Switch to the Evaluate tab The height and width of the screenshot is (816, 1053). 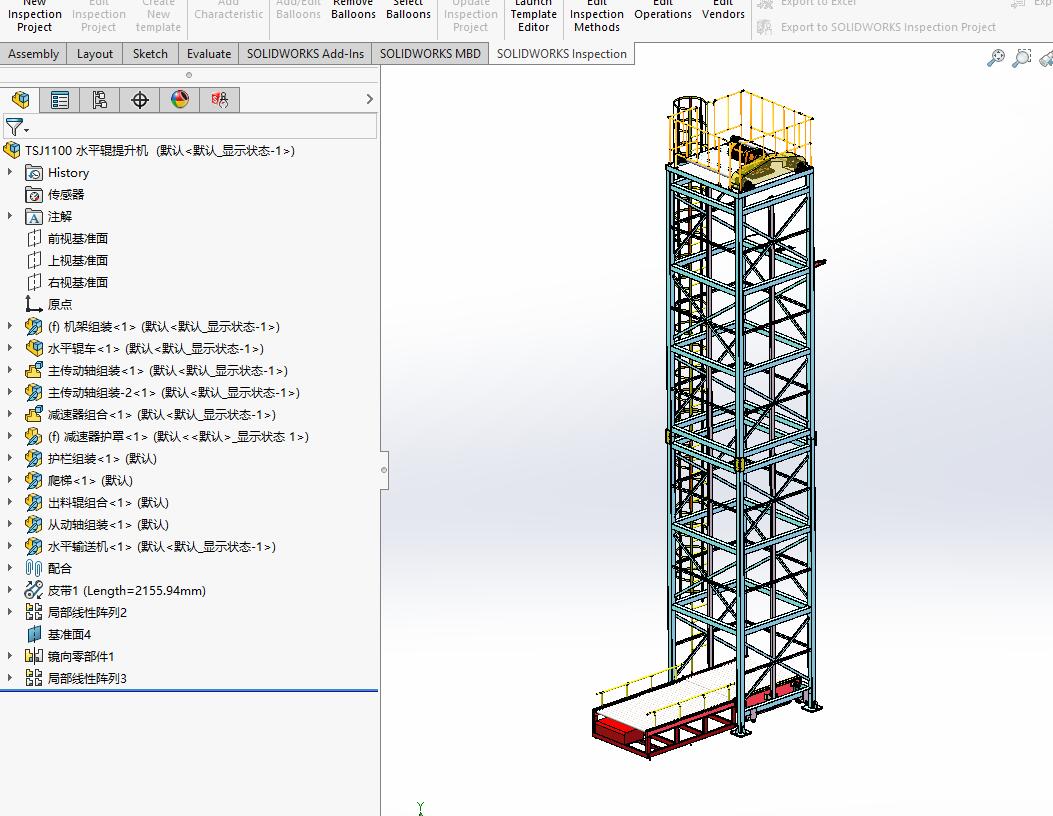point(209,54)
